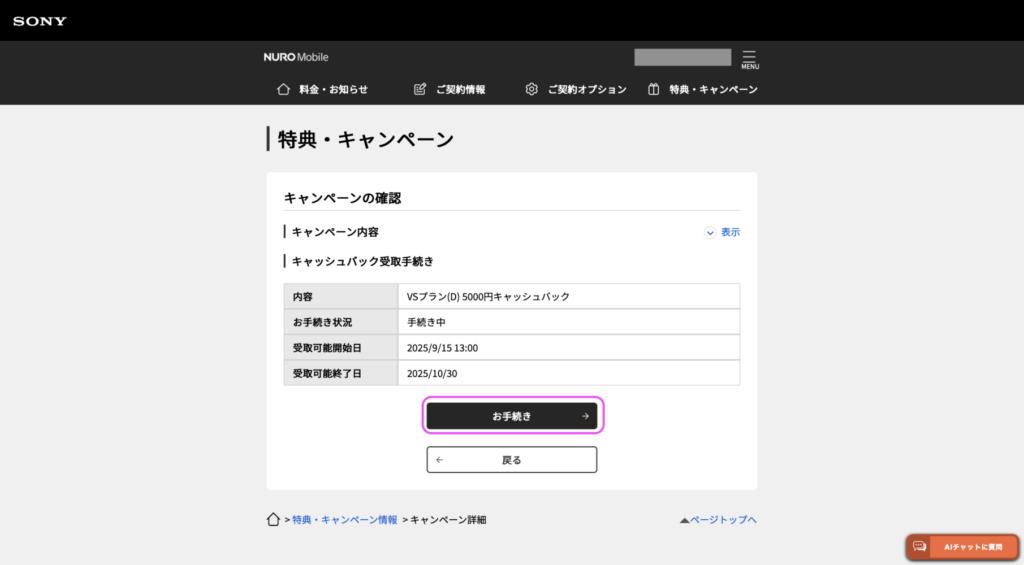This screenshot has height=565, width=1024.
Task: Click the SONY logo
Action: pos(40,20)
